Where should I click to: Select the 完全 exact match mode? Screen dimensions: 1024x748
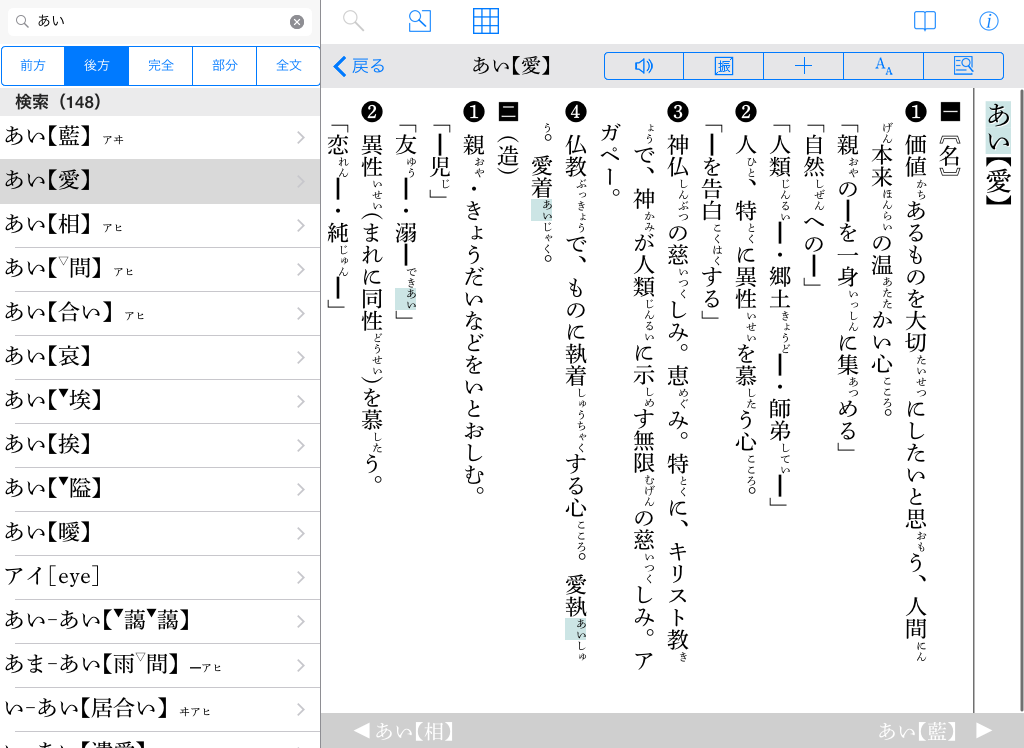click(161, 65)
